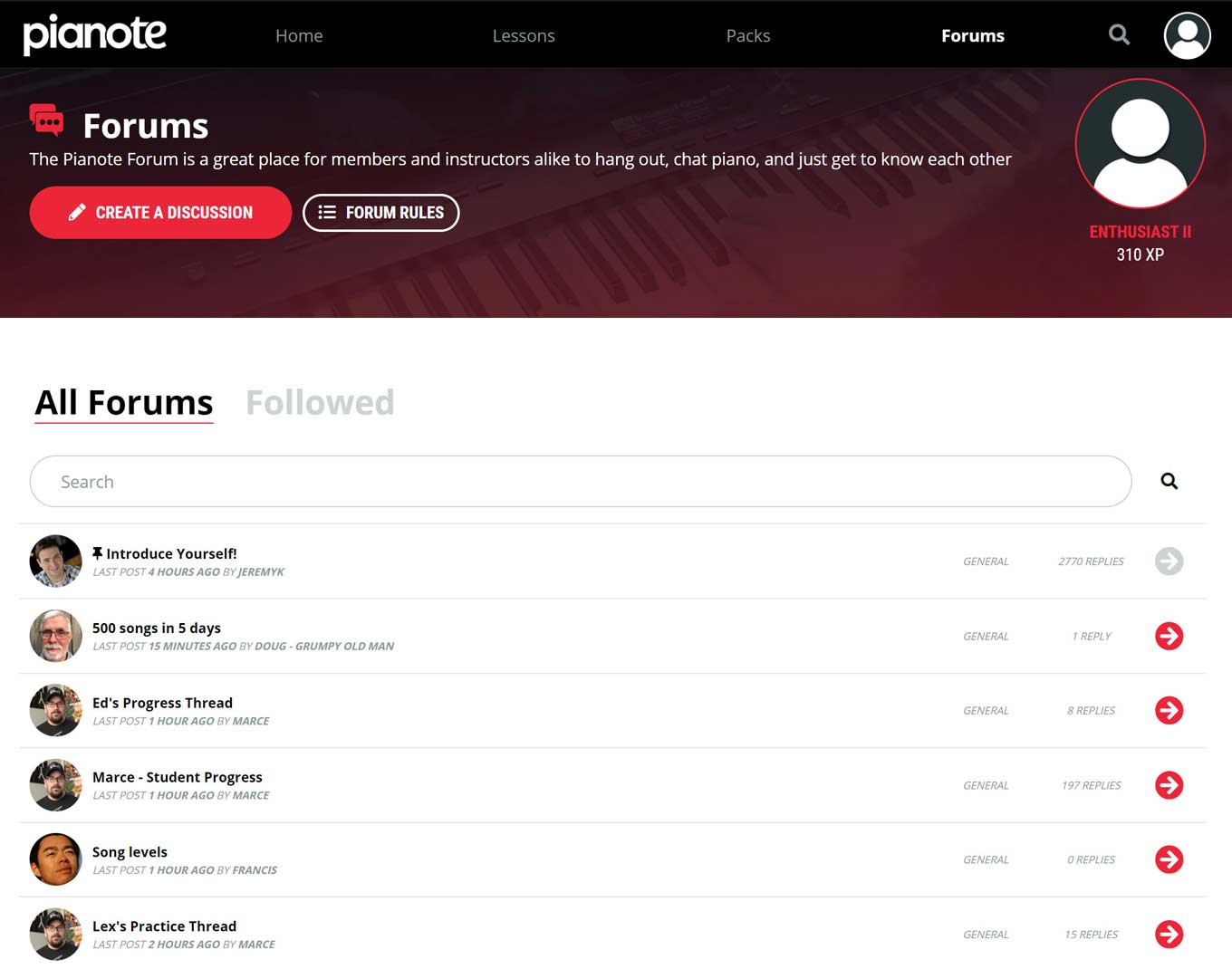
Task: Open the user profile icon in navbar
Action: click(x=1187, y=35)
